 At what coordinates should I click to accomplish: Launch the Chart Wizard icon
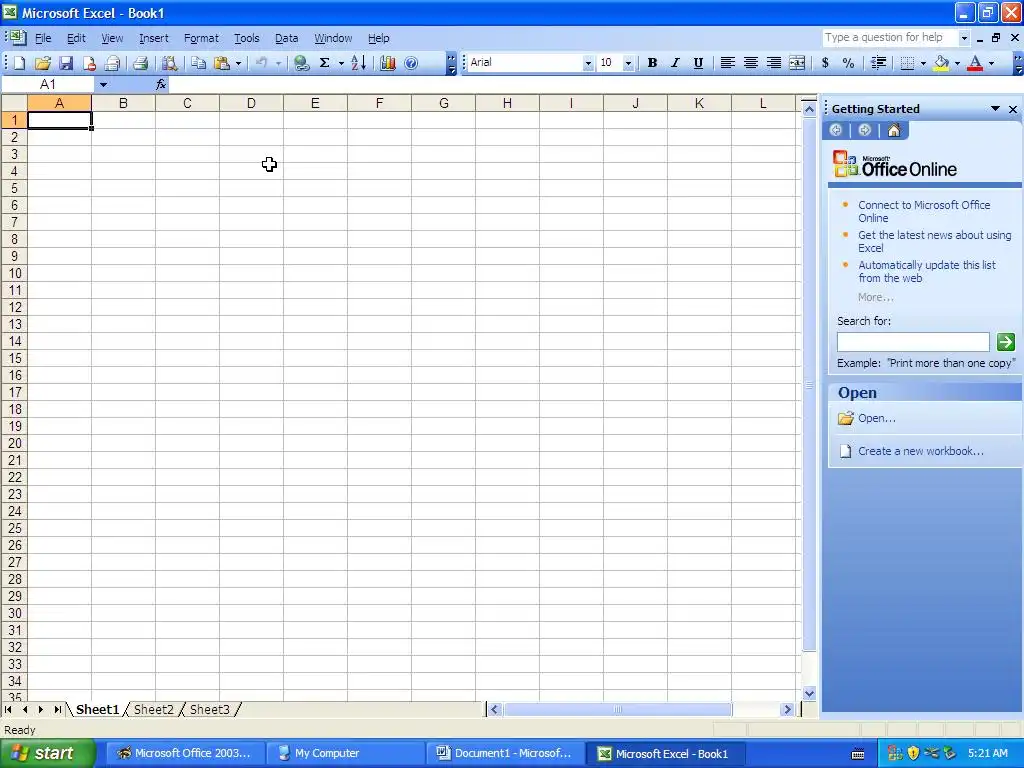[x=388, y=63]
